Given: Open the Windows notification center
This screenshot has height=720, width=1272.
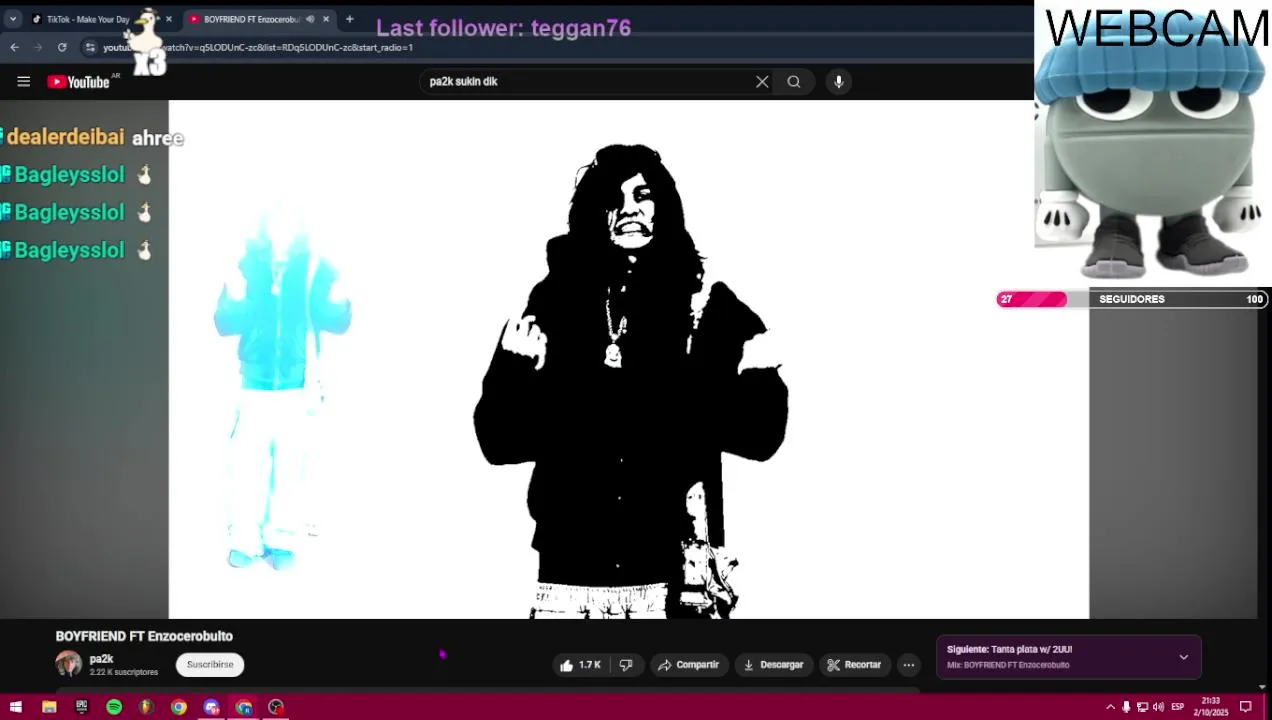Looking at the screenshot, I should [1246, 707].
